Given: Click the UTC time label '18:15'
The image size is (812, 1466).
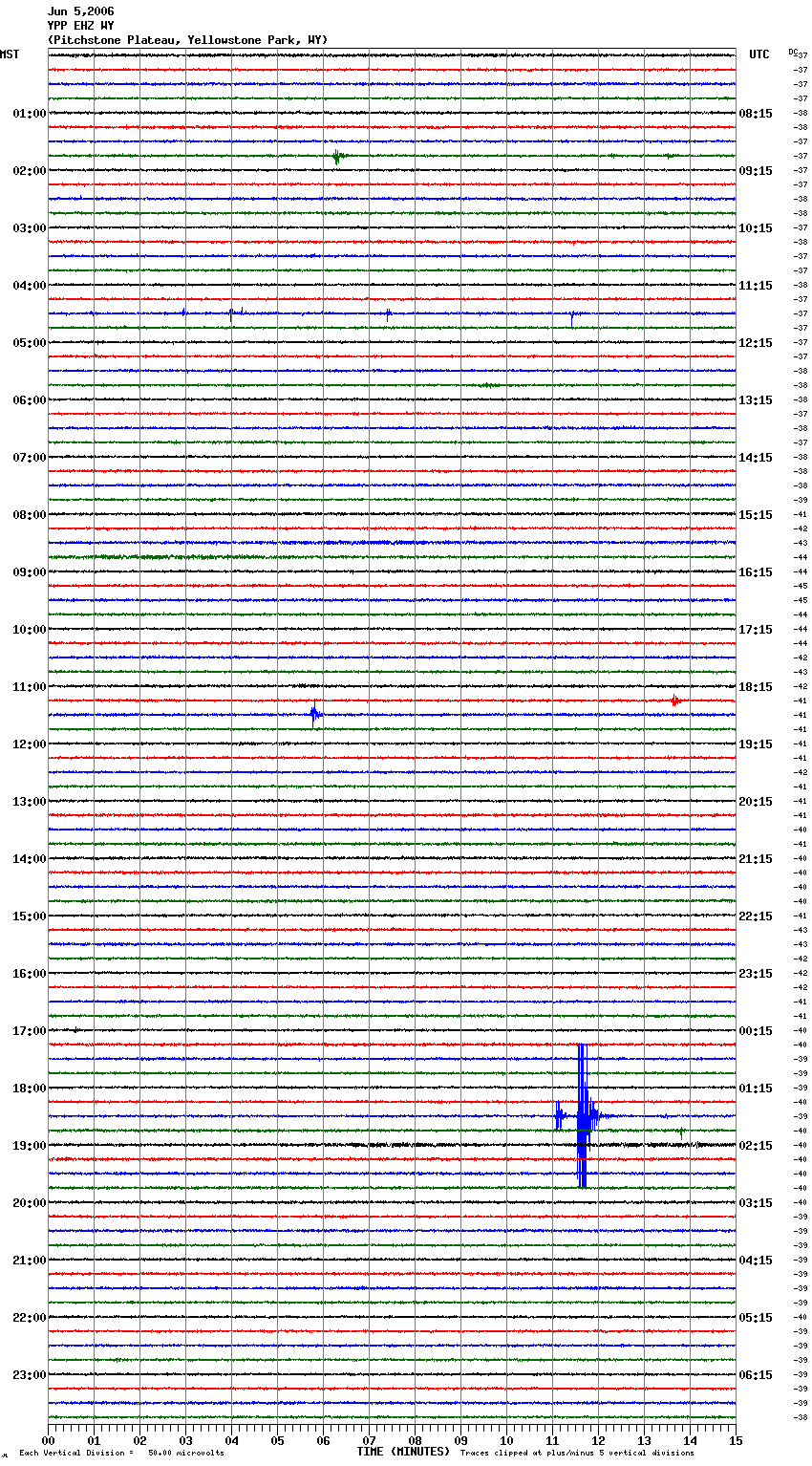Looking at the screenshot, I should [x=756, y=687].
